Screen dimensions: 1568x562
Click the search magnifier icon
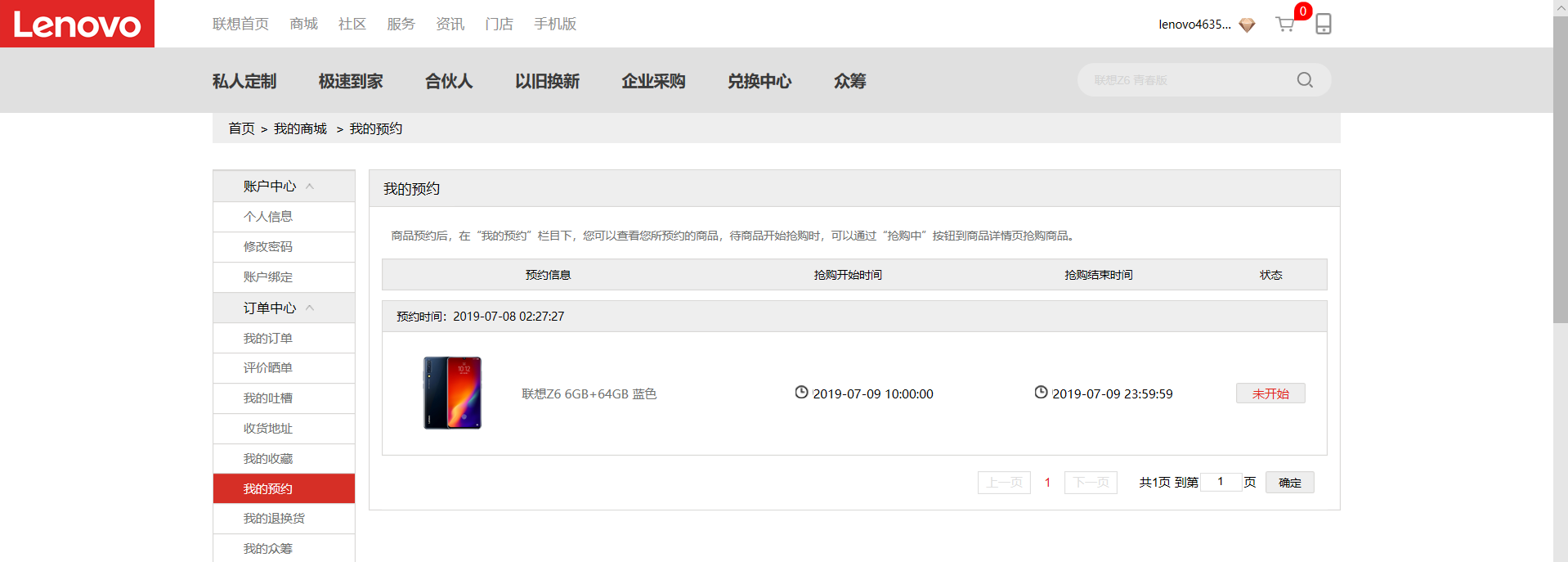tap(1305, 80)
